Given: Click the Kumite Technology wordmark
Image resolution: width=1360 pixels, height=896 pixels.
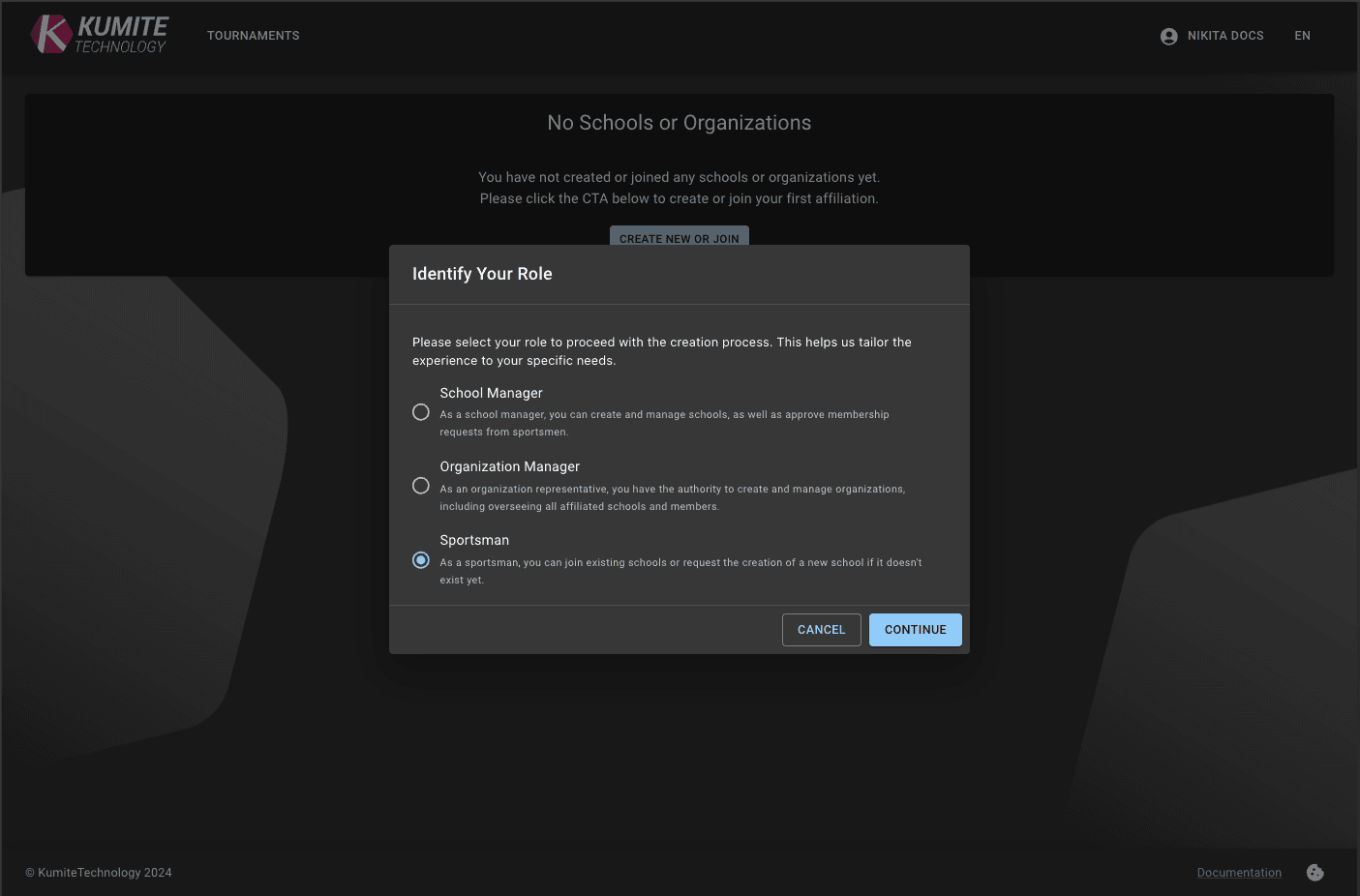Looking at the screenshot, I should tap(122, 35).
